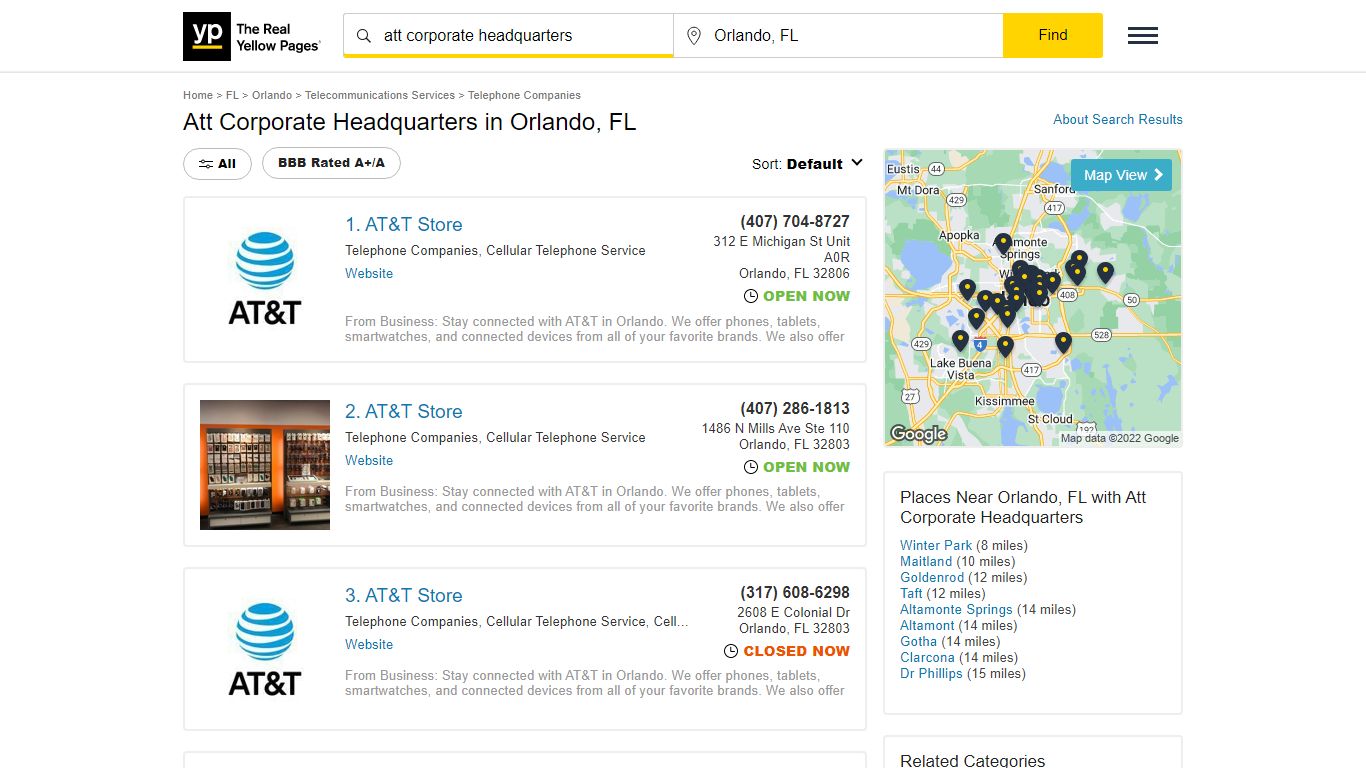Open the Altamont nearby place link

(x=927, y=626)
